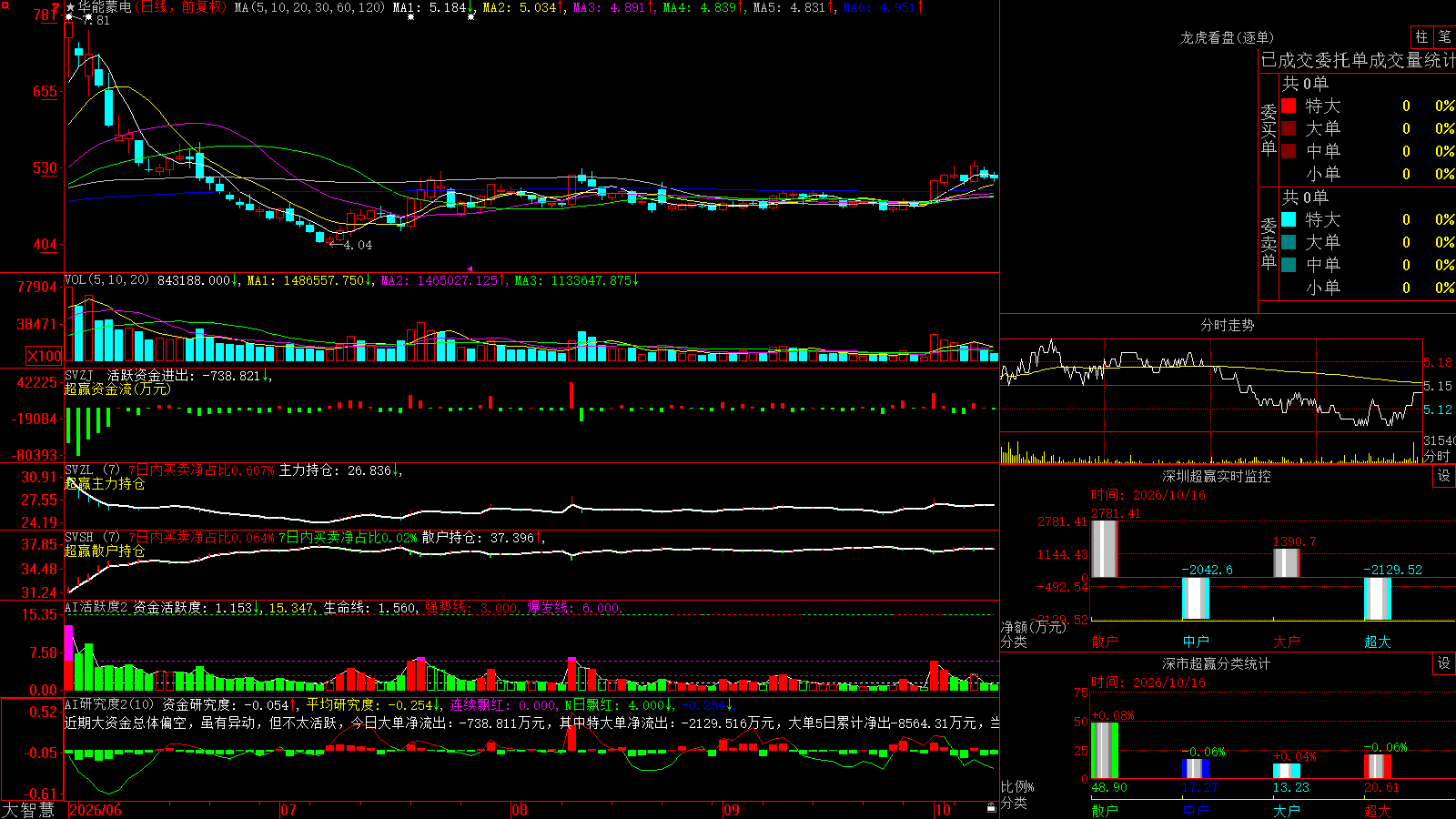Image resolution: width=1456 pixels, height=819 pixels.
Task: Click the 超赢散户持仓 label
Action: pyautogui.click(x=105, y=551)
